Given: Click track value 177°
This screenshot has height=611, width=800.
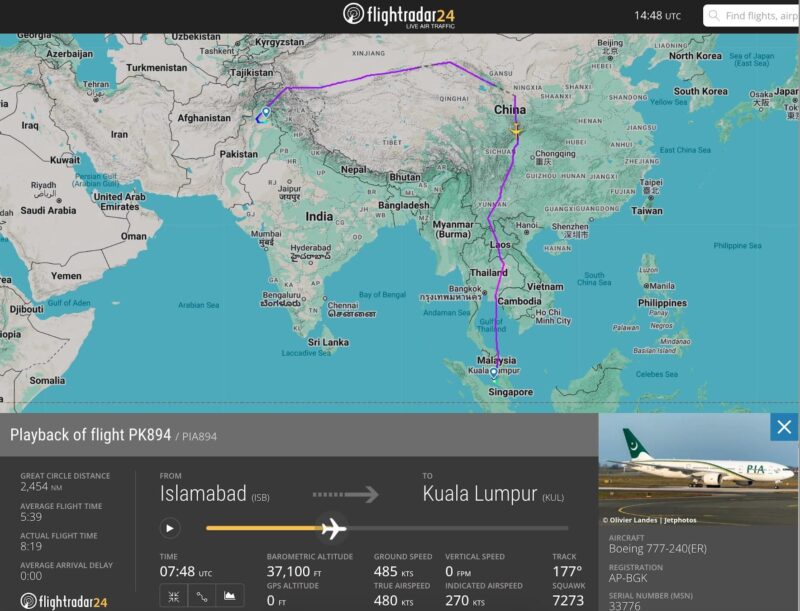Looking at the screenshot, I should tap(567, 572).
